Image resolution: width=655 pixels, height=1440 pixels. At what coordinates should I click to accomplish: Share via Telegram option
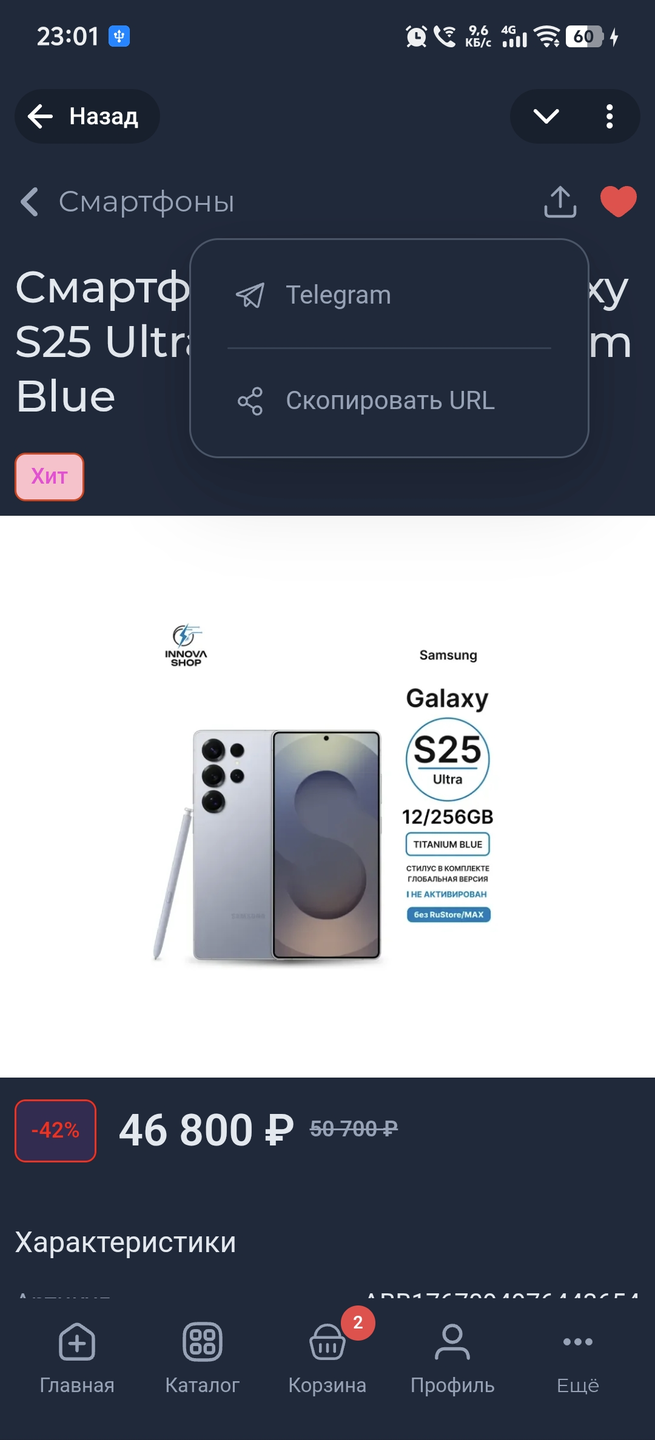(x=389, y=295)
